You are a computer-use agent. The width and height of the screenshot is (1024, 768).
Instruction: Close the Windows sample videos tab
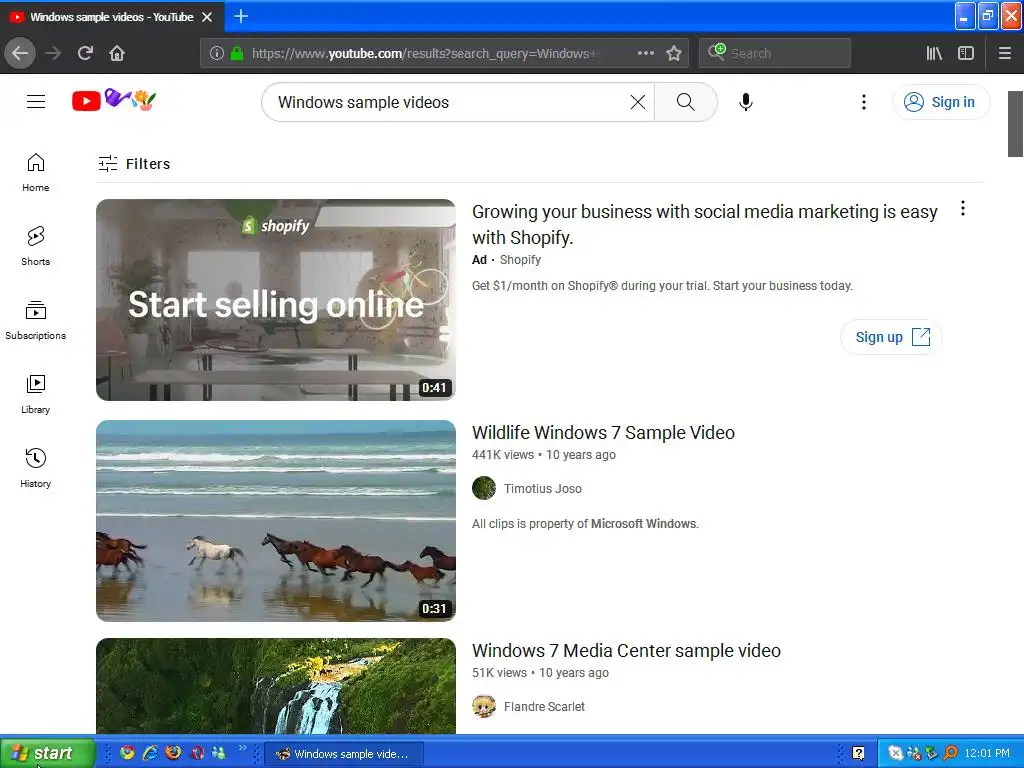[x=207, y=17]
